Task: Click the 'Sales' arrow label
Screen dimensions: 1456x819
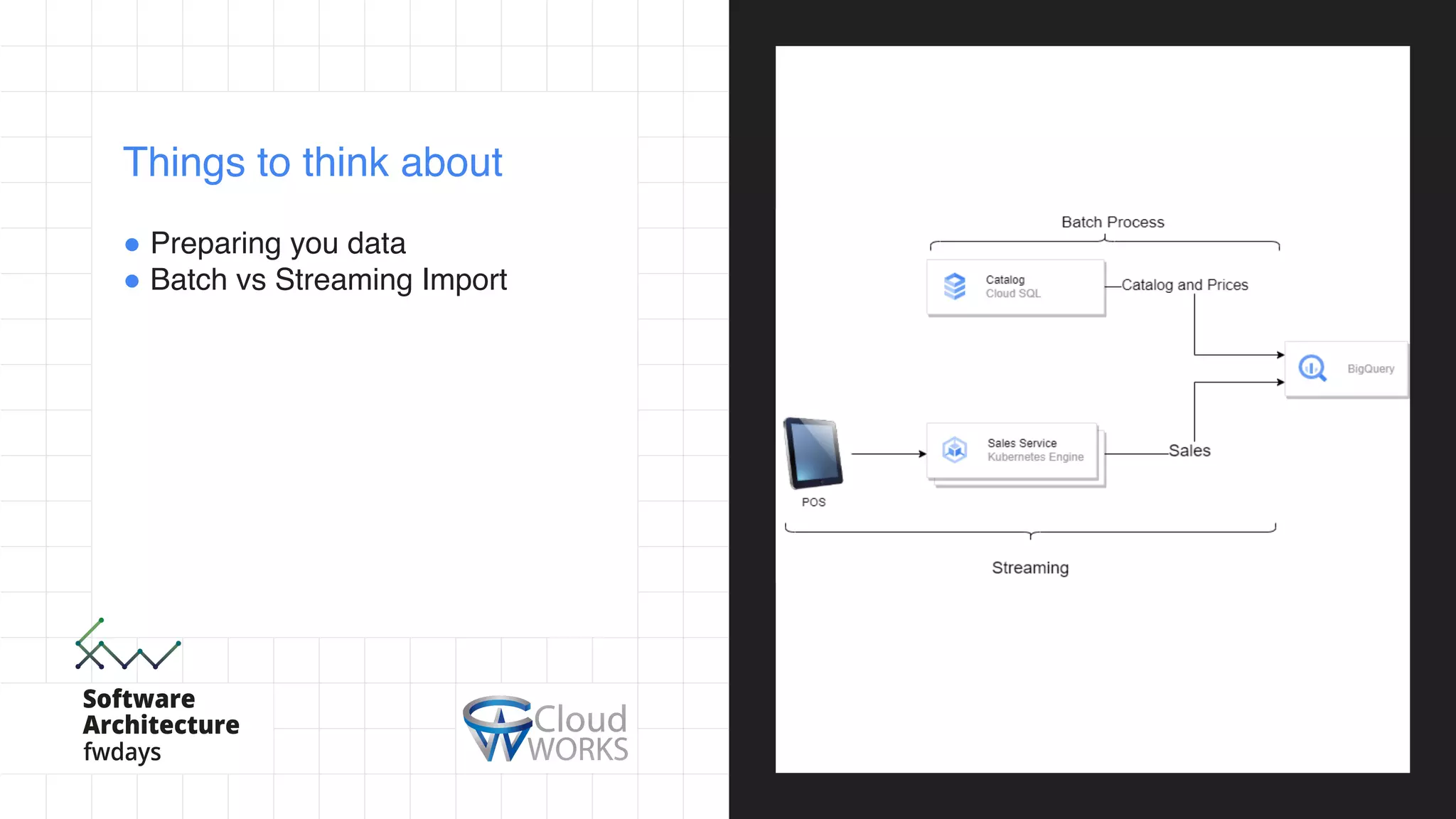Action: pos(1189,451)
